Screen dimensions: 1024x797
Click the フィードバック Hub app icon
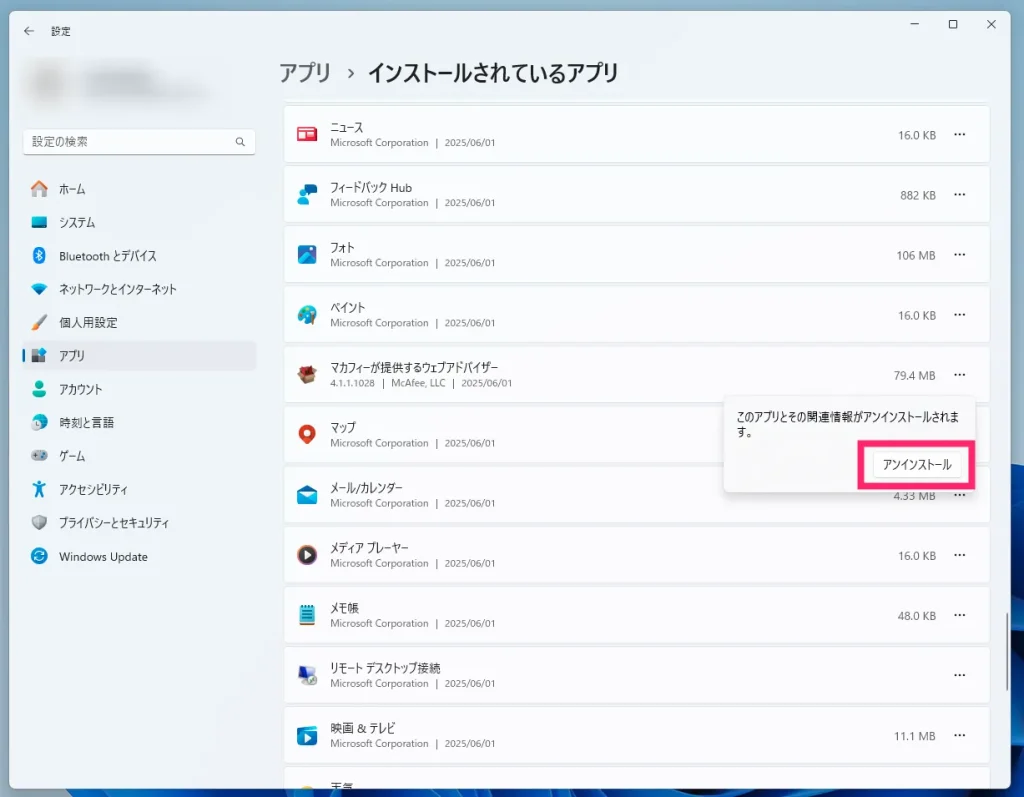[307, 195]
